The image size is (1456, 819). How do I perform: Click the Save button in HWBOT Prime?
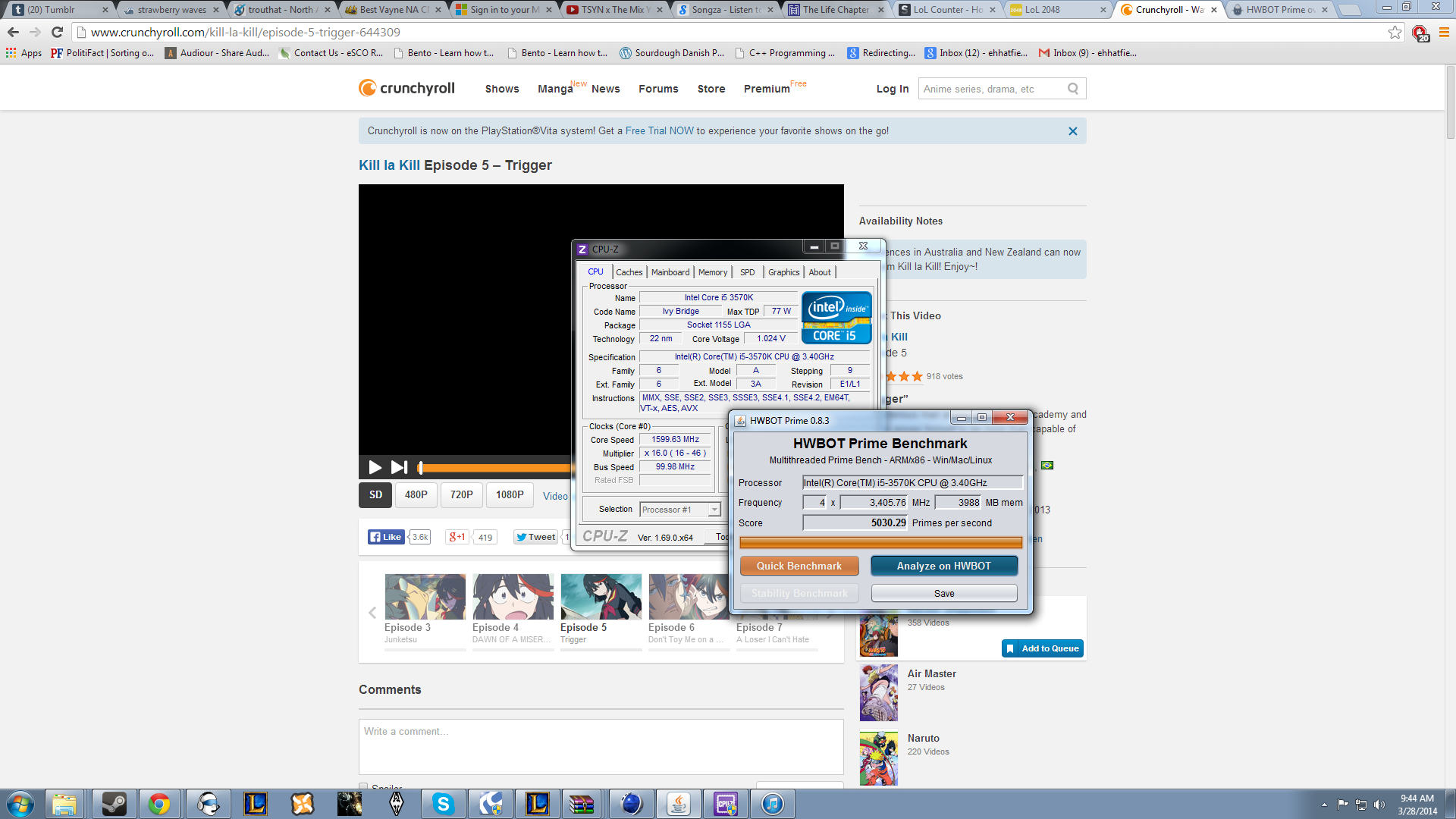(944, 593)
